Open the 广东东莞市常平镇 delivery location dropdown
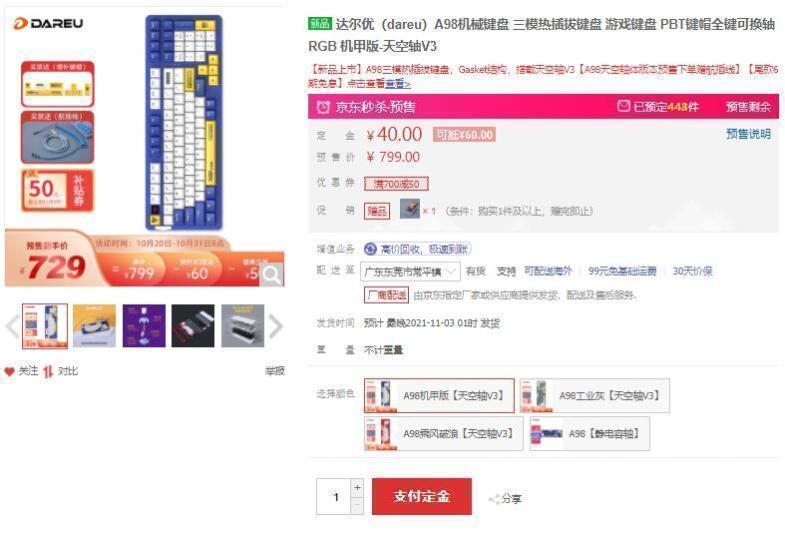This screenshot has height=533, width=785. pyautogui.click(x=410, y=272)
